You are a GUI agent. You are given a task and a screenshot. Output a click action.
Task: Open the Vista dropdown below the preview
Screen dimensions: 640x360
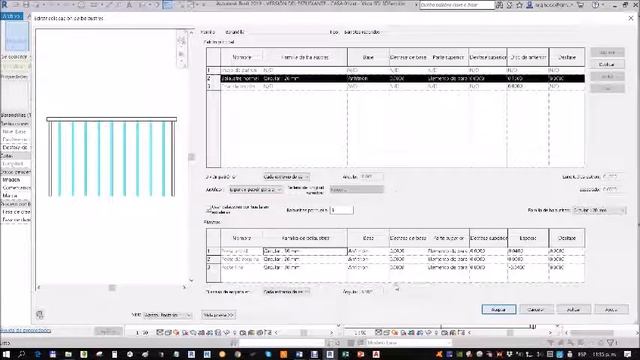(x=167, y=315)
